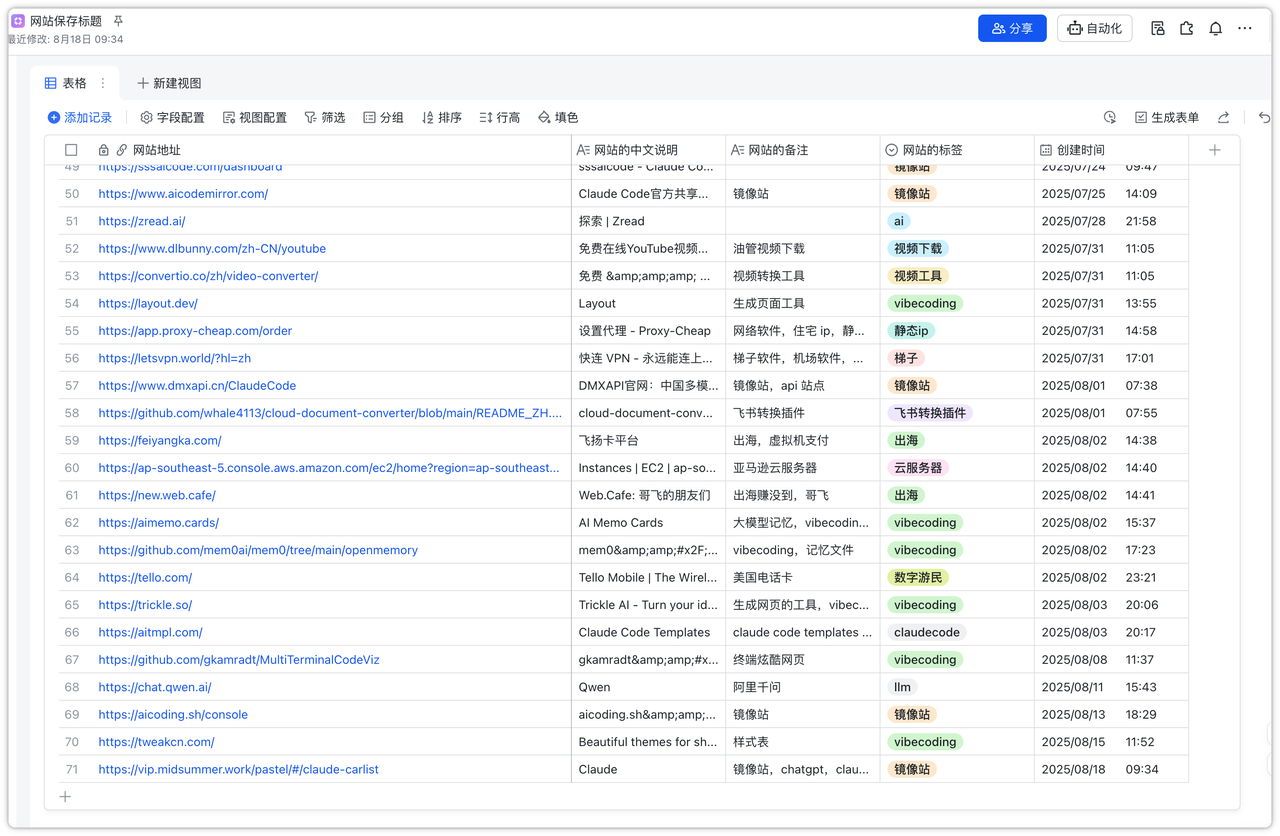Expand the 行高 row height options
The height and width of the screenshot is (836, 1280).
click(x=499, y=118)
